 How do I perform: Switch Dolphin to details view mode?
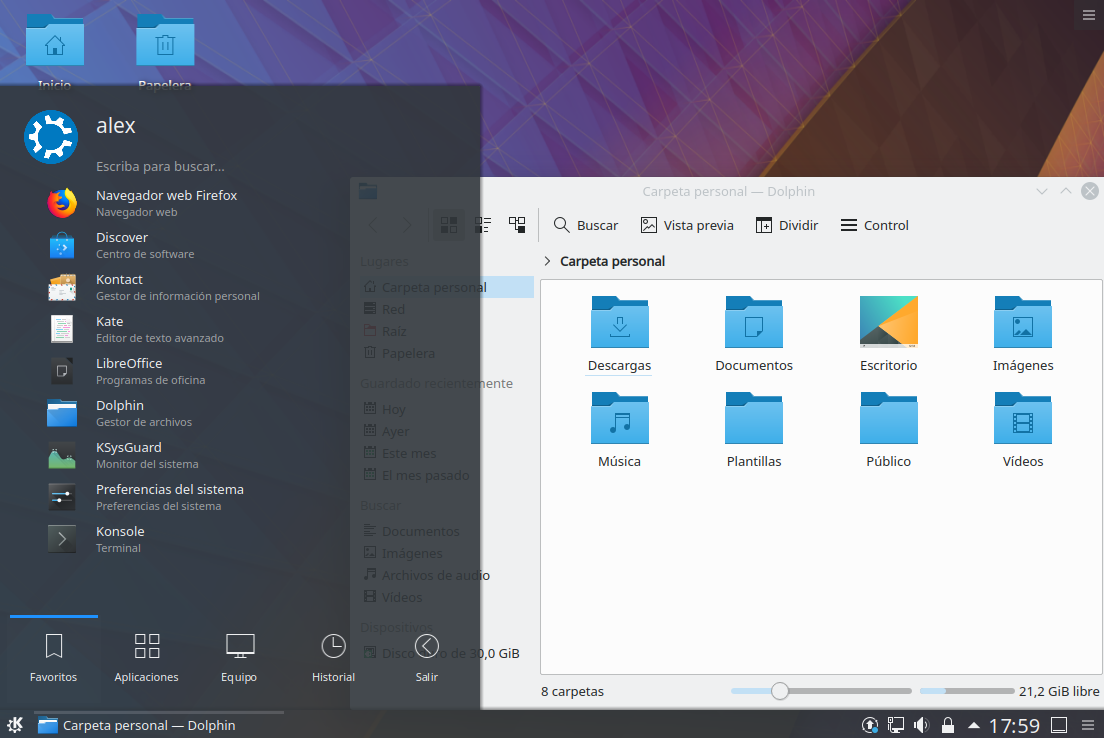[x=518, y=225]
